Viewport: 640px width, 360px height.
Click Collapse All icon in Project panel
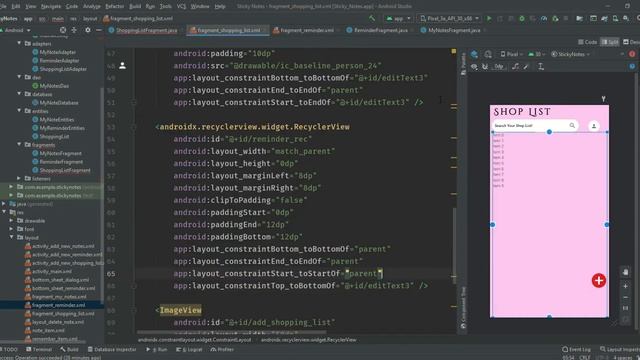pyautogui.click(x=74, y=30)
